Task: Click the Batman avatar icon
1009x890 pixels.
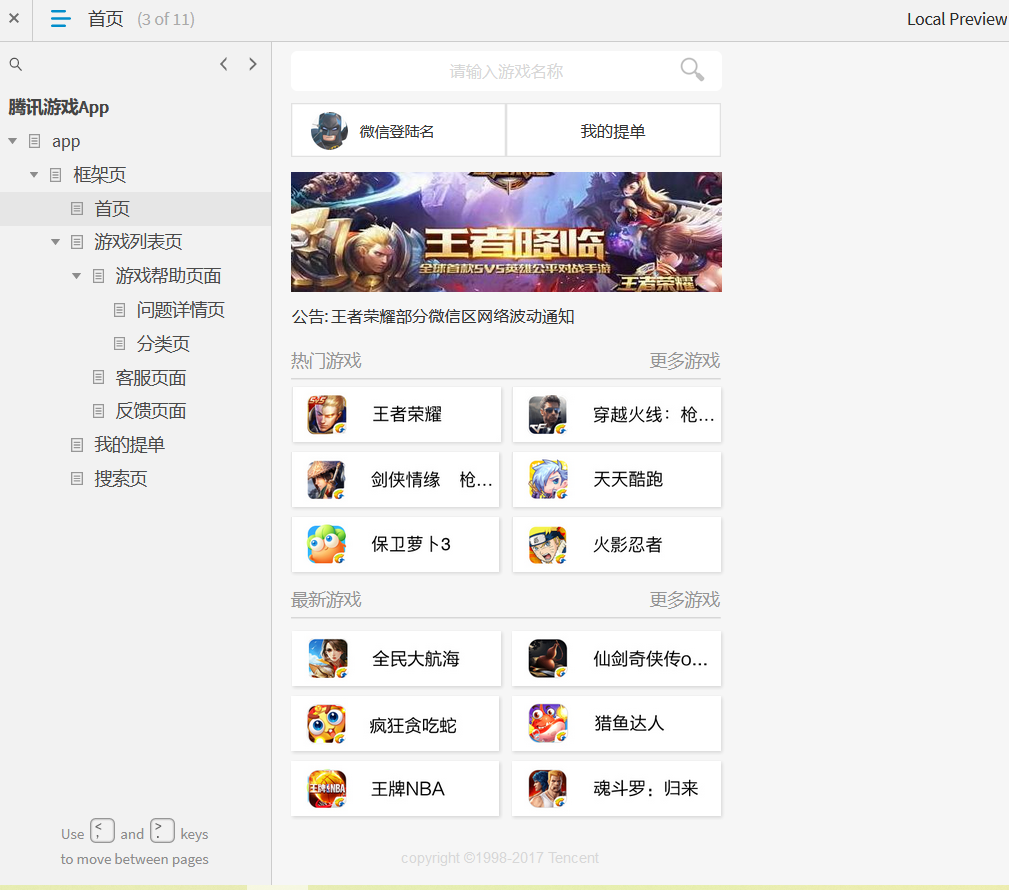Action: click(329, 131)
